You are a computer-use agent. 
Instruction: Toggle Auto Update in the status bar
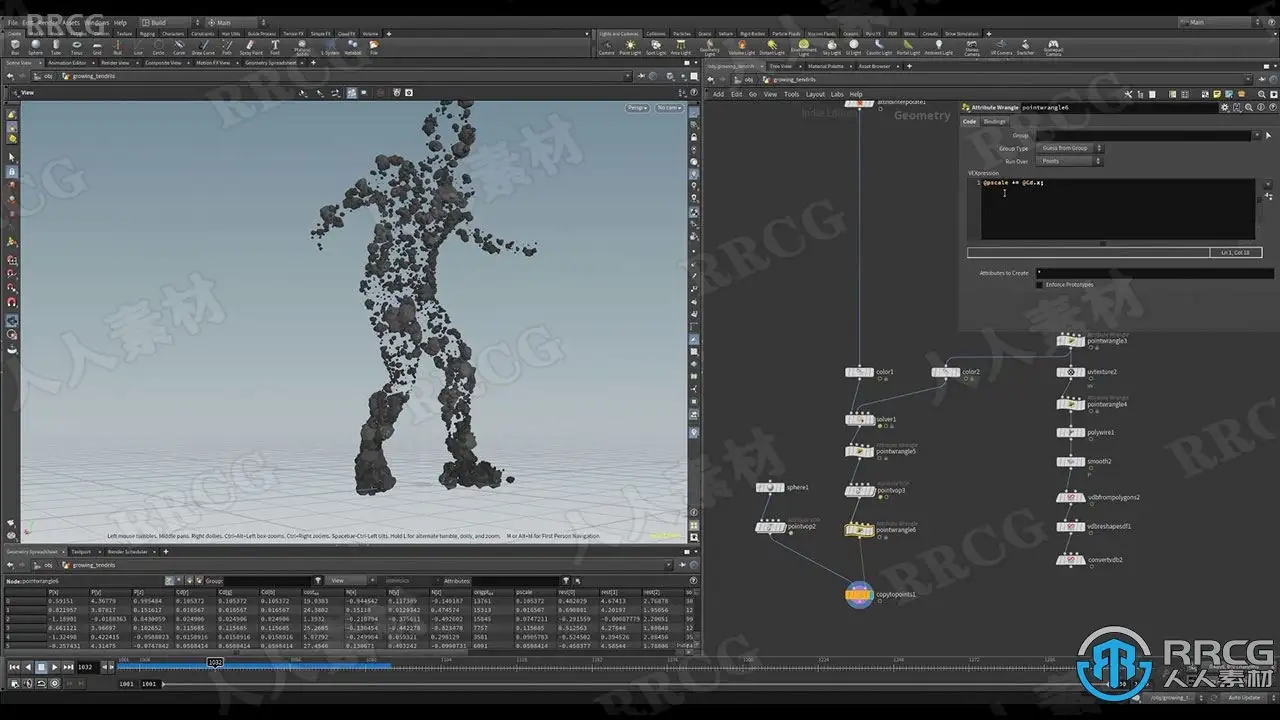point(1244,697)
